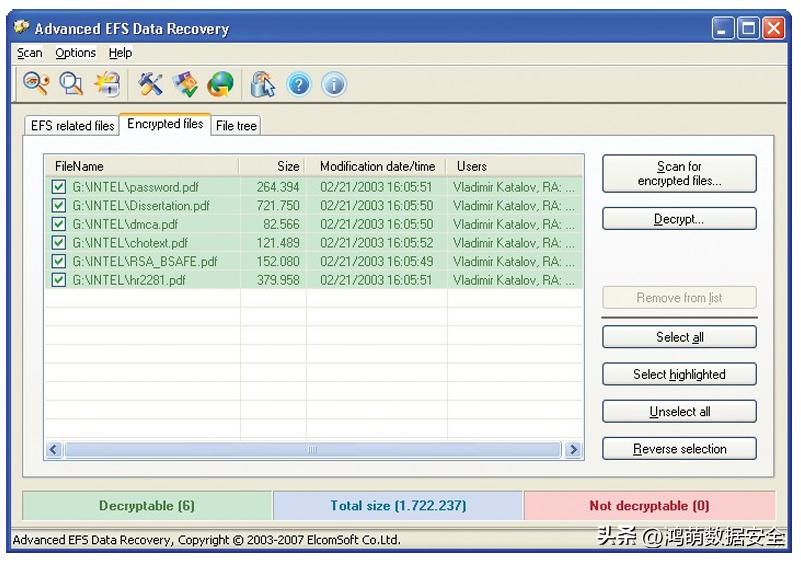Sort by the FileName column header
The height and width of the screenshot is (562, 801).
coord(142,166)
